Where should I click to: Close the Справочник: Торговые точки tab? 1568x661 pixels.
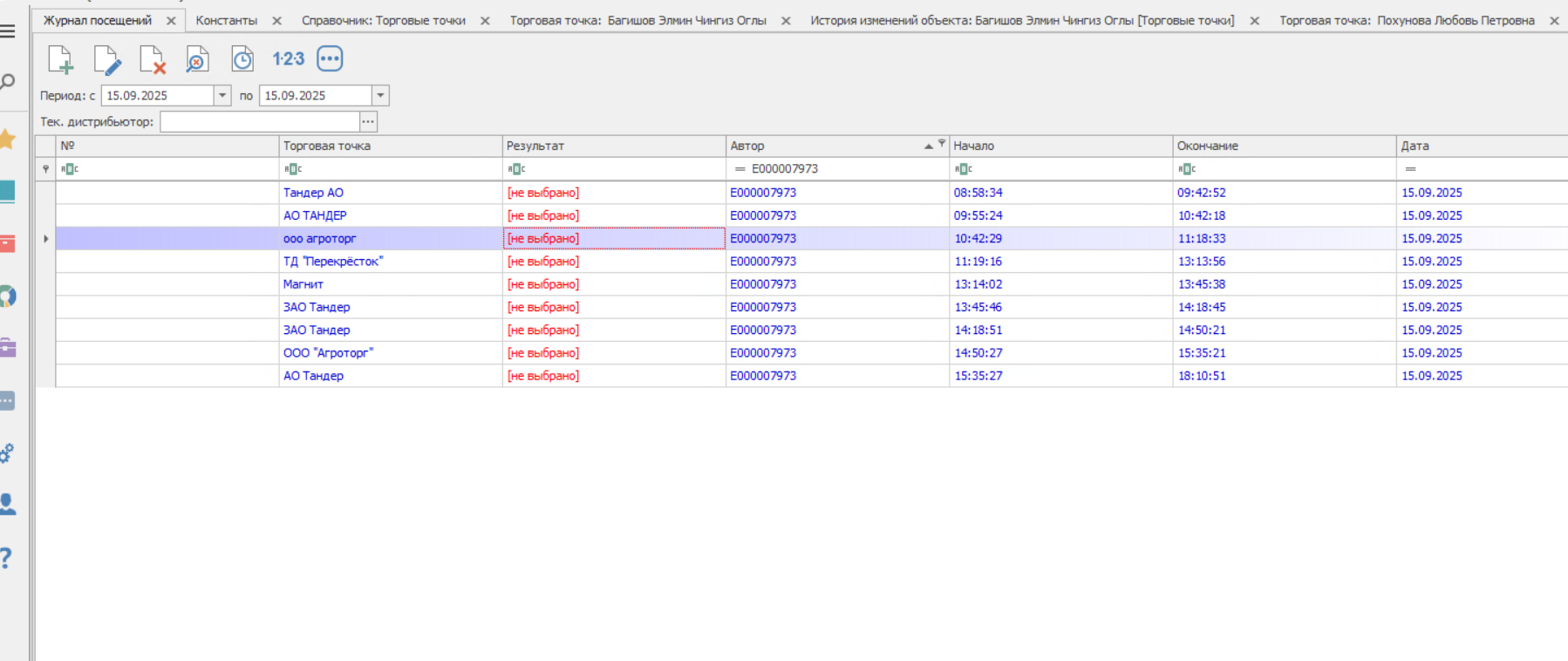click(x=485, y=20)
